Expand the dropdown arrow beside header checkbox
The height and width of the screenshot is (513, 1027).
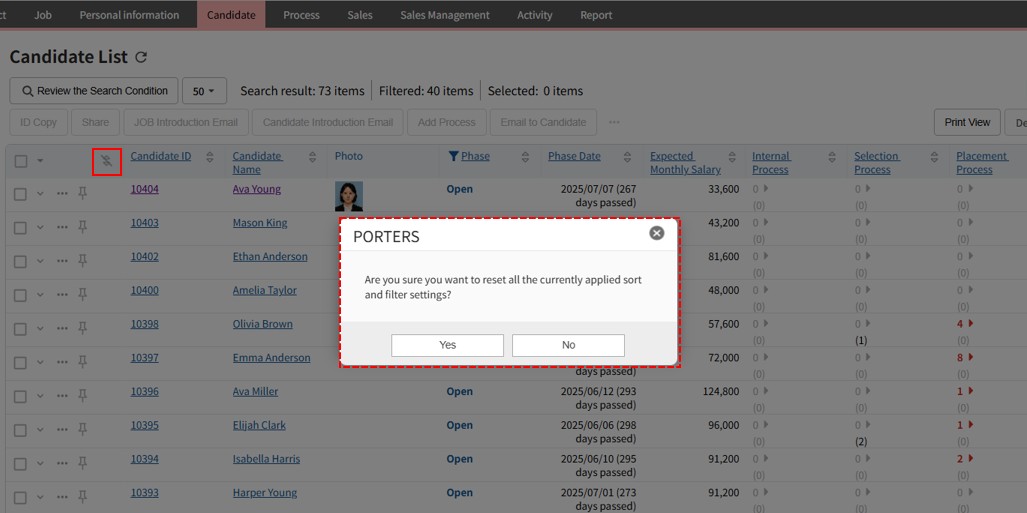tap(40, 161)
